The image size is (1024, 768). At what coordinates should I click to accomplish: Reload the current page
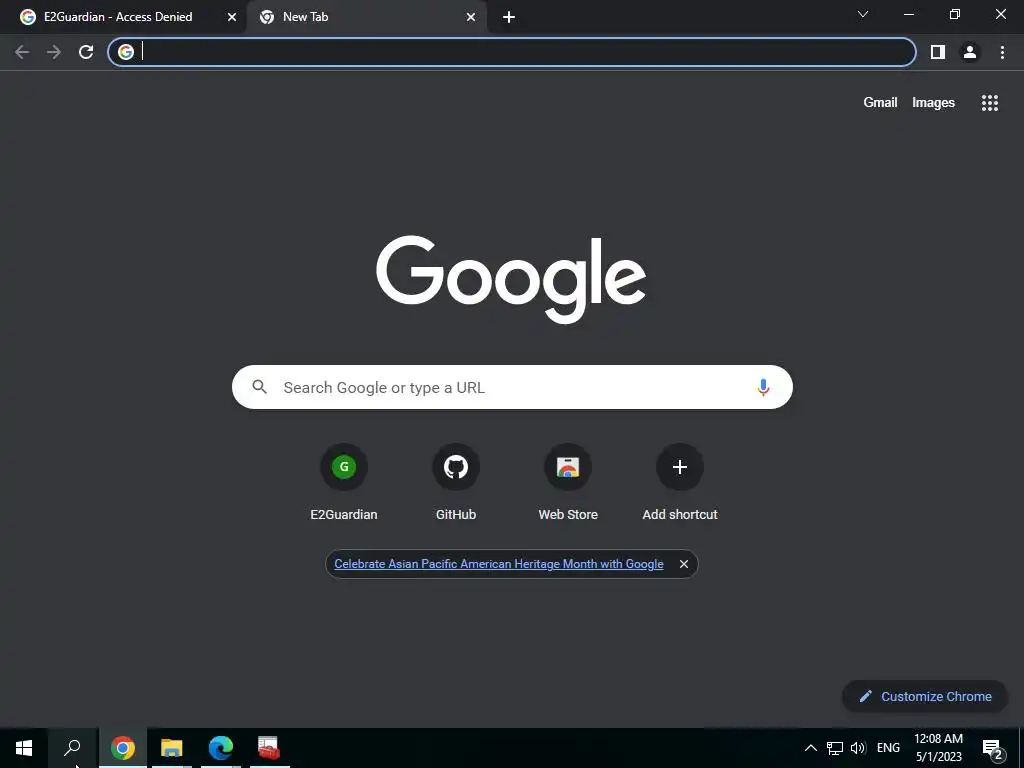(86, 52)
